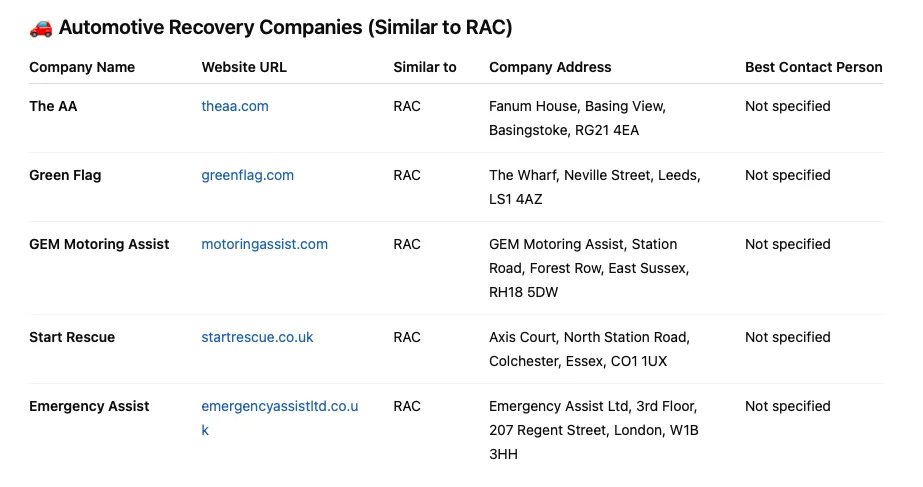Select the company name Start Rescue
Image resolution: width=923 pixels, height=487 pixels.
[x=72, y=337]
